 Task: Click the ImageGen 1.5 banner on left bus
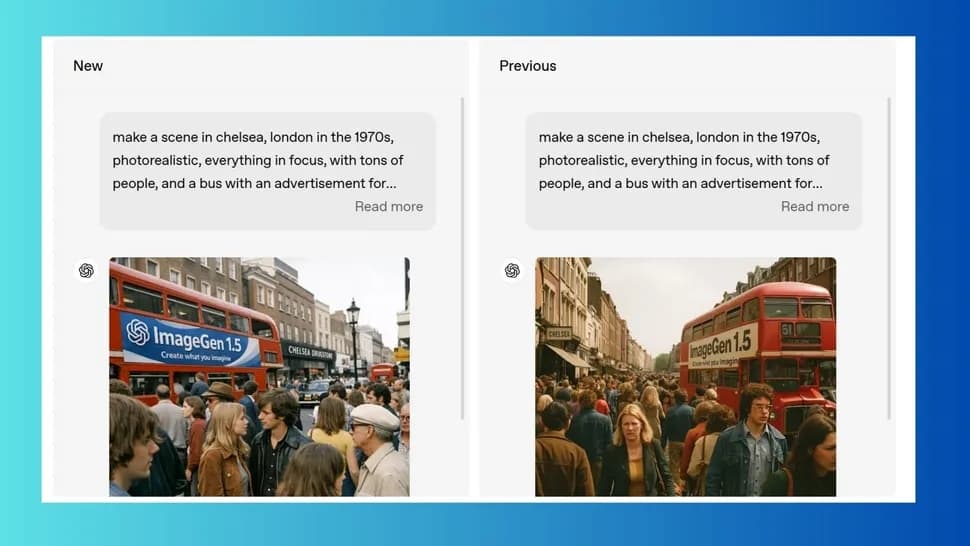pyautogui.click(x=190, y=340)
